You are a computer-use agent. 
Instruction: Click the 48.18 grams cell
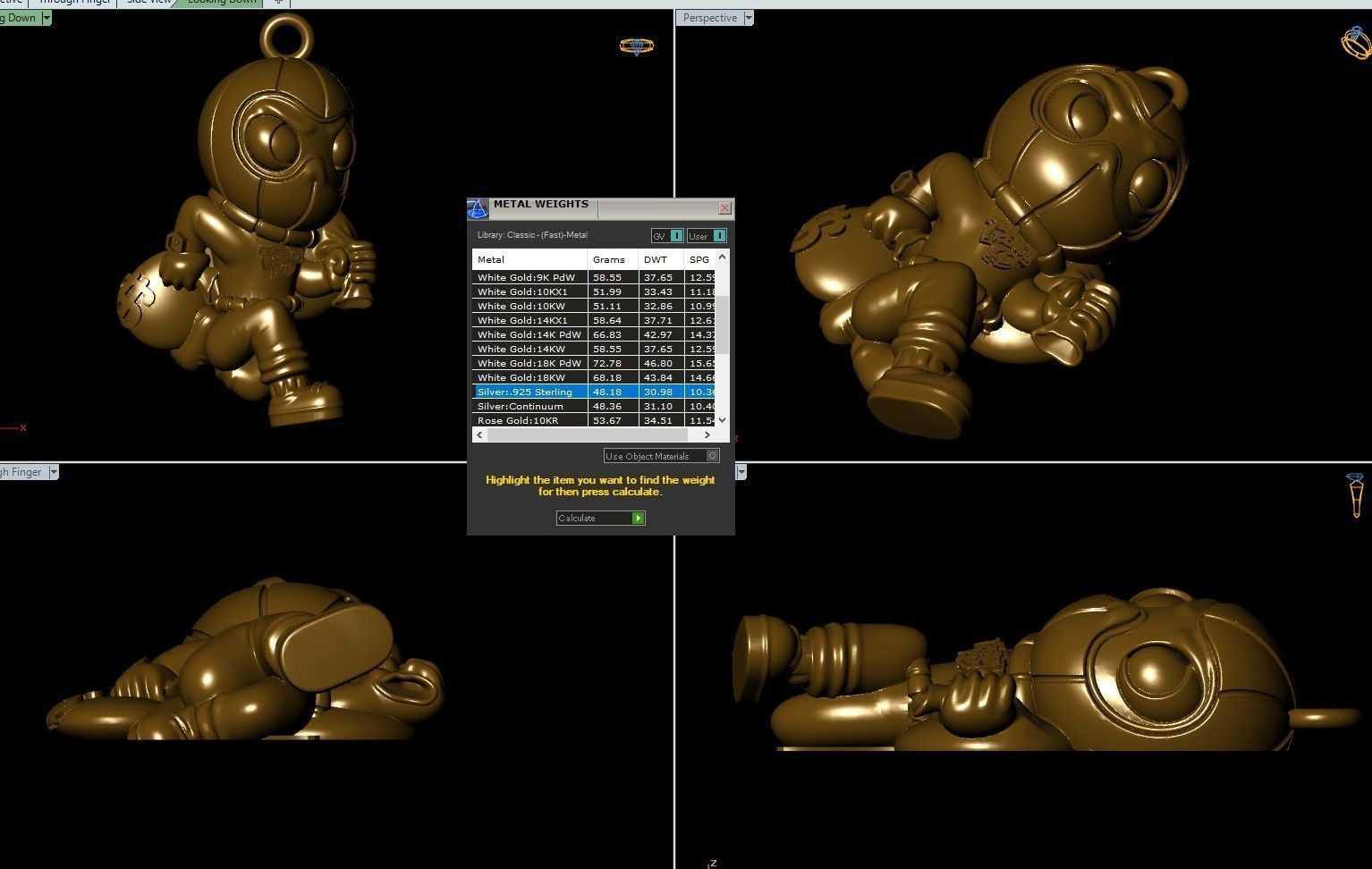pos(613,392)
